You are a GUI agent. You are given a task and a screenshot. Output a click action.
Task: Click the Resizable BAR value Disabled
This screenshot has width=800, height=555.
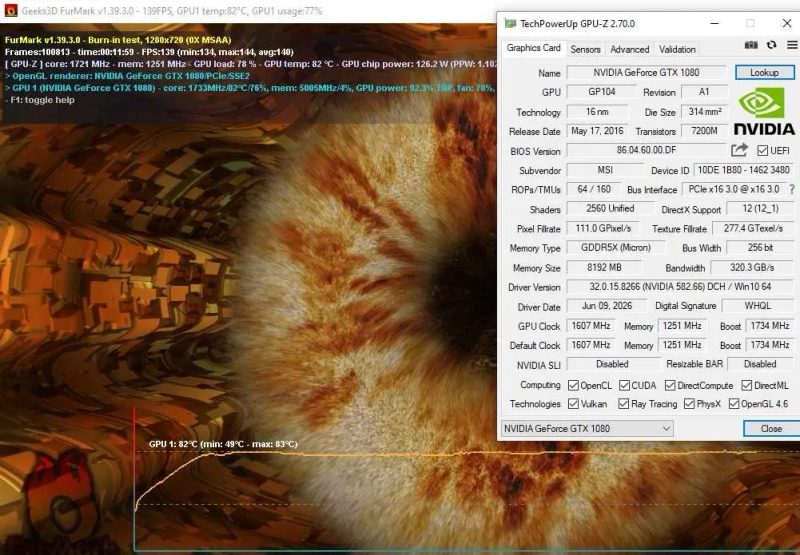(760, 364)
